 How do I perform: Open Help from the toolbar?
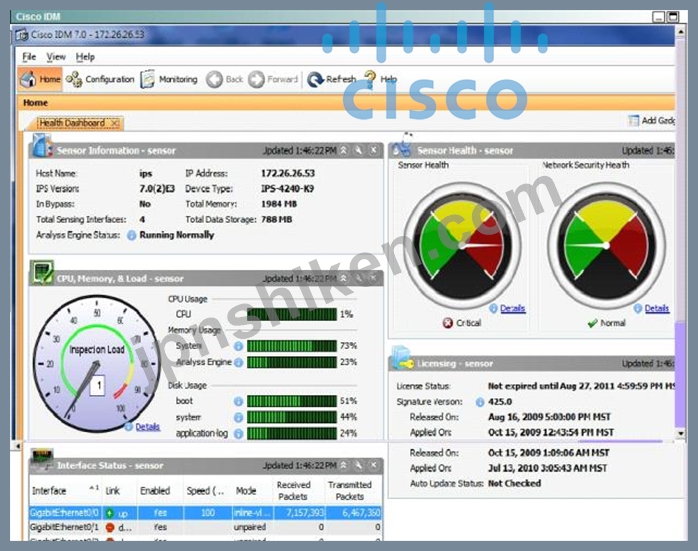[x=381, y=79]
